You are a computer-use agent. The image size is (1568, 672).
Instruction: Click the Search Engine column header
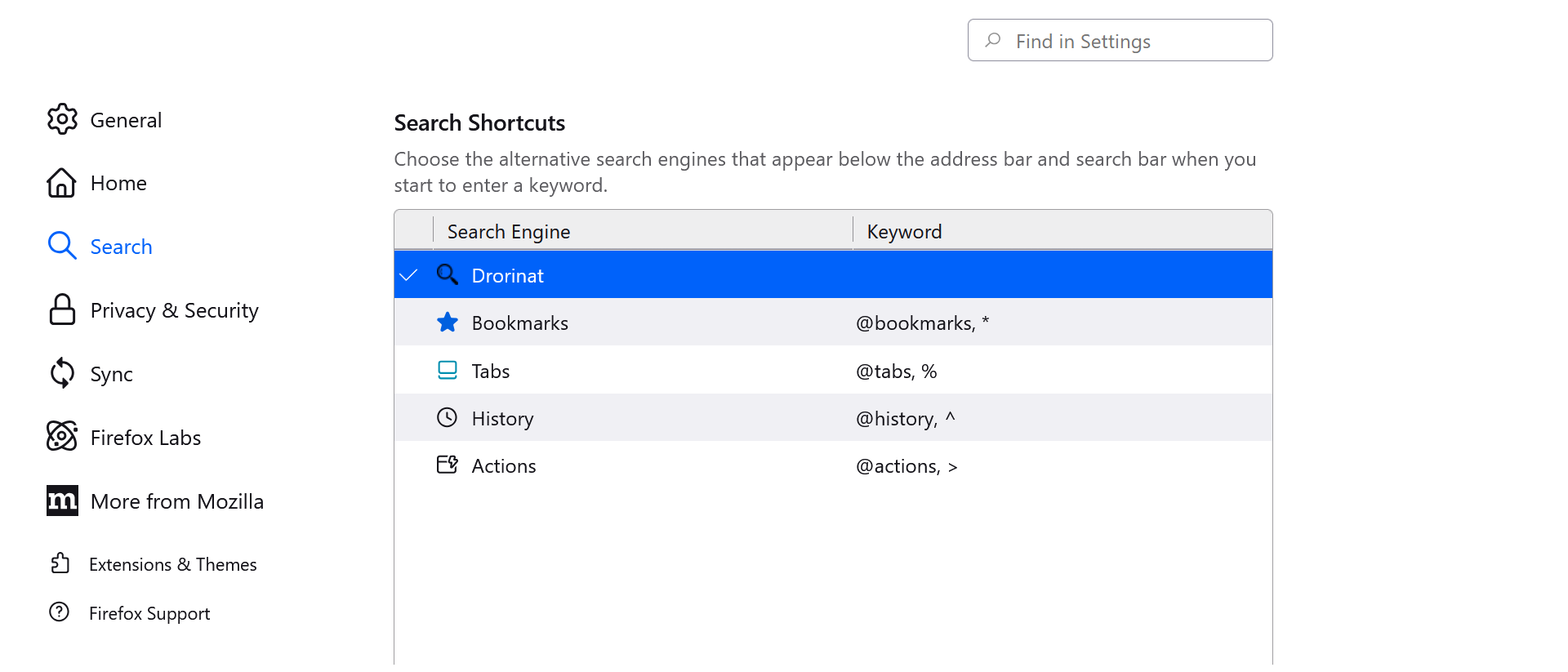pyautogui.click(x=642, y=231)
